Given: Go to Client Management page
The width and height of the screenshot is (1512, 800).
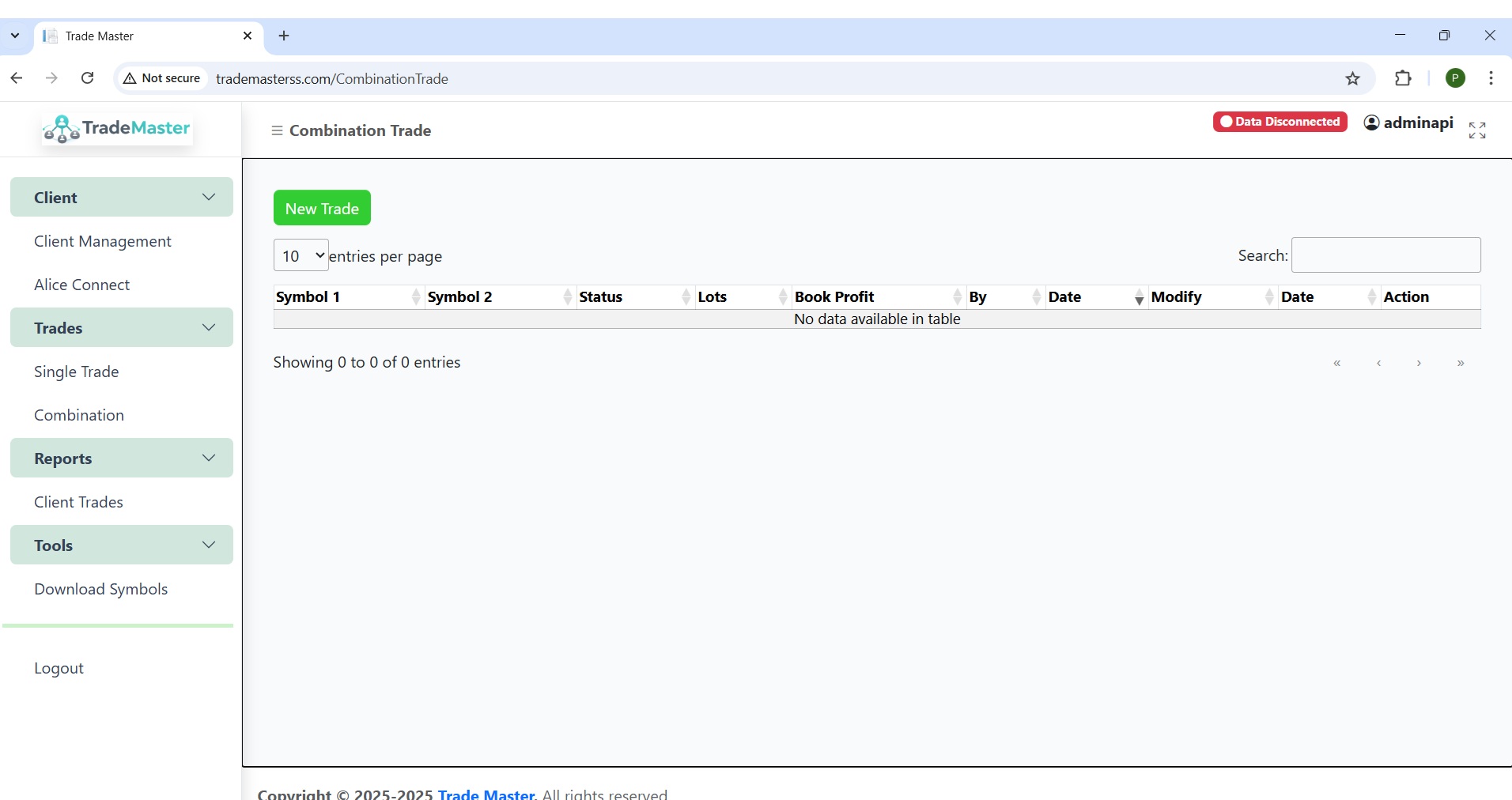Looking at the screenshot, I should tap(103, 241).
